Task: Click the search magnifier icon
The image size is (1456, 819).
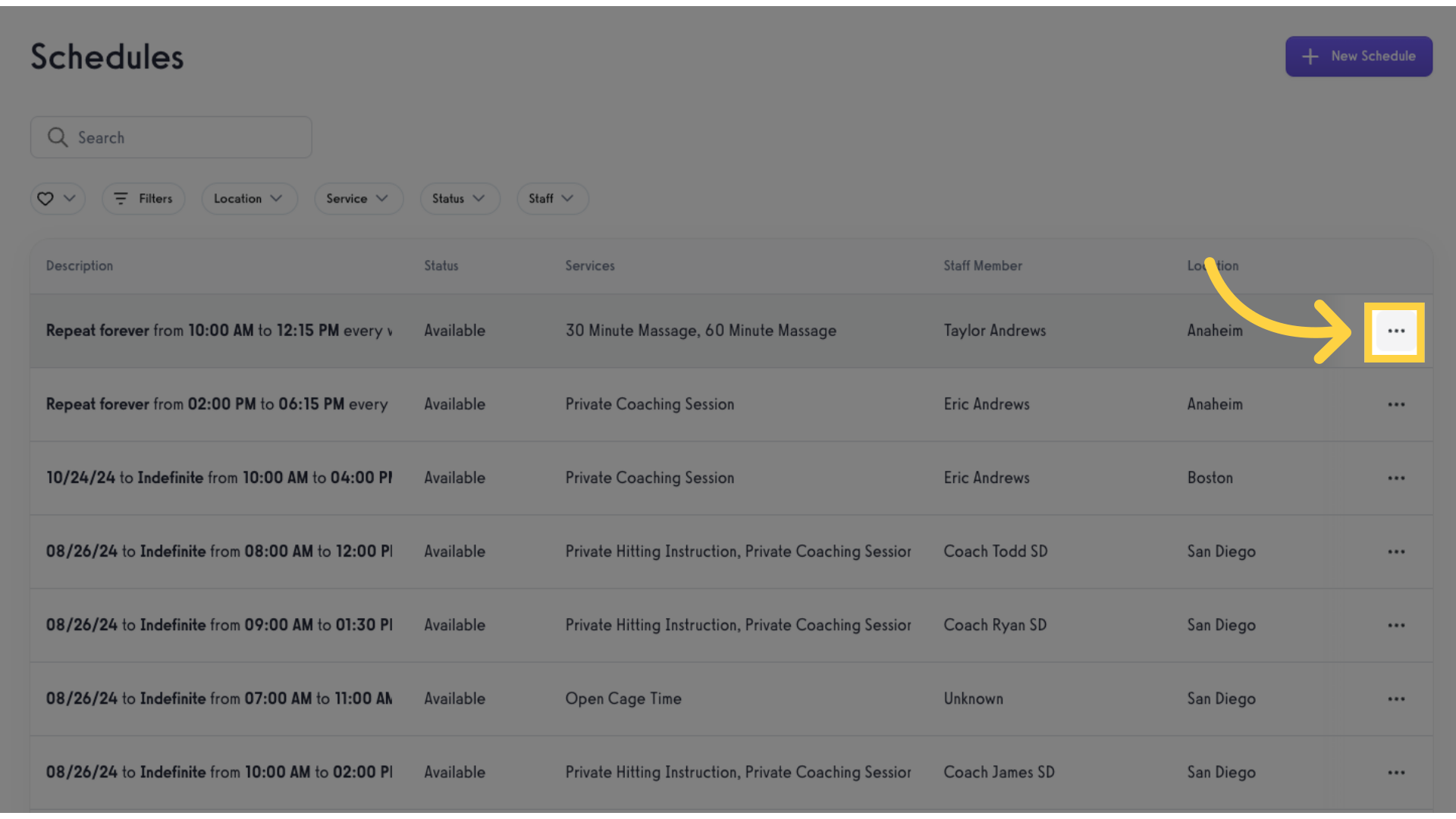Action: tap(58, 137)
